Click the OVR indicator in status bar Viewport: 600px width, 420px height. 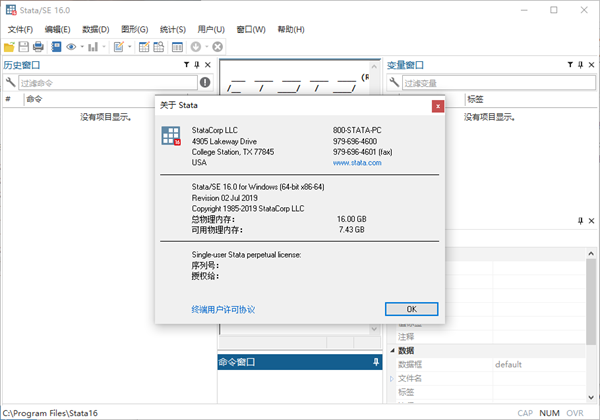[575, 413]
